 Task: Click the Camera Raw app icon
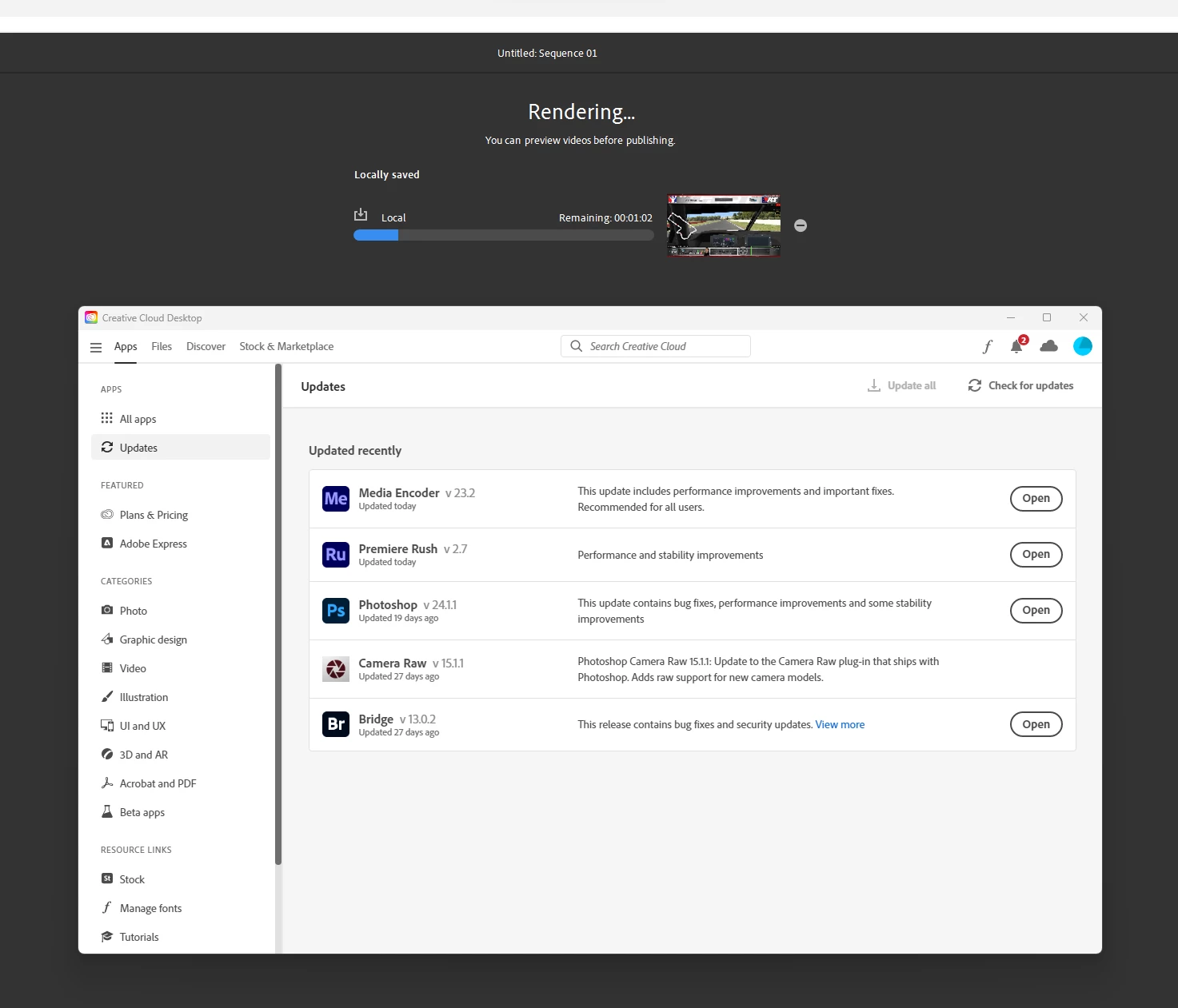pos(336,669)
